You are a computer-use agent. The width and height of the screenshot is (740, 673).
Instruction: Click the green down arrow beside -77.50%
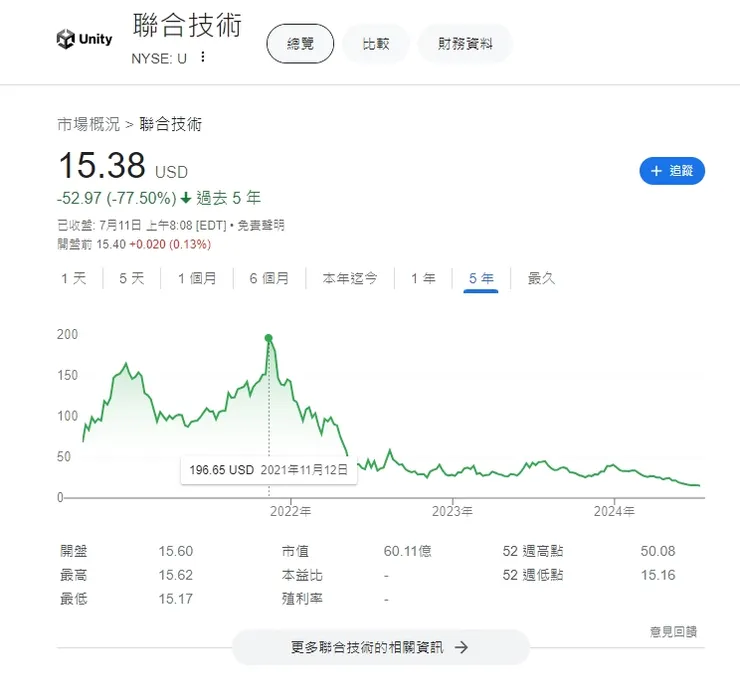pos(186,198)
